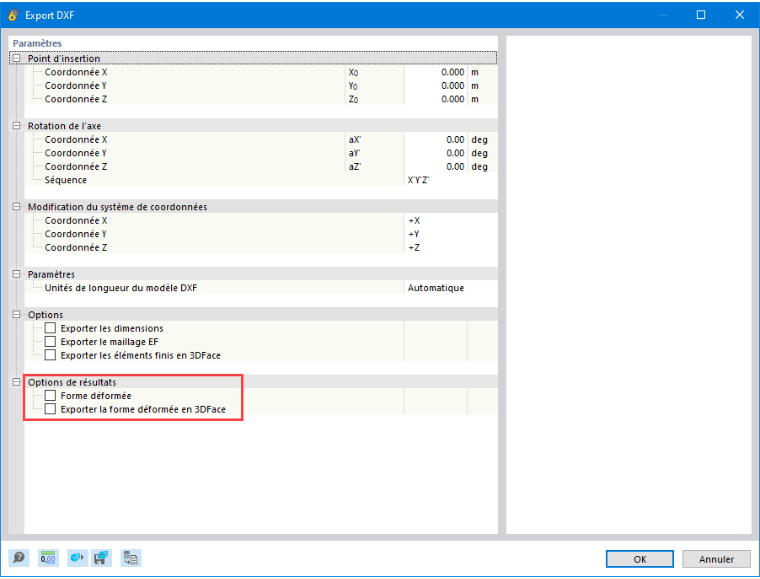Edit the Z0 insertion coordinate value
This screenshot has width=760, height=579.
point(435,99)
